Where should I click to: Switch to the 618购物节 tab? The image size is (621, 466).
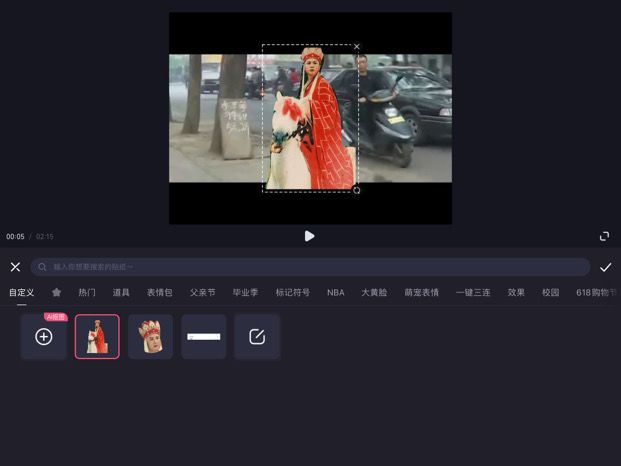596,293
